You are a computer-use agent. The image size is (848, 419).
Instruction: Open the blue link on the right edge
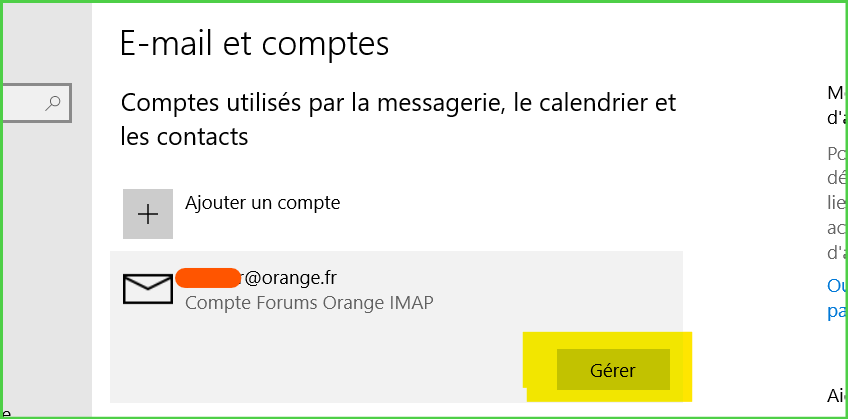click(837, 297)
